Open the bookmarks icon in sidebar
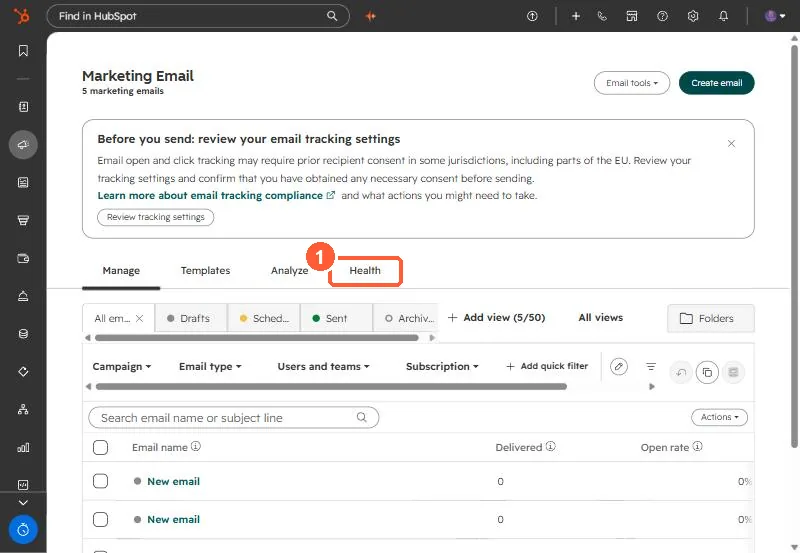The image size is (800, 553). (x=23, y=51)
